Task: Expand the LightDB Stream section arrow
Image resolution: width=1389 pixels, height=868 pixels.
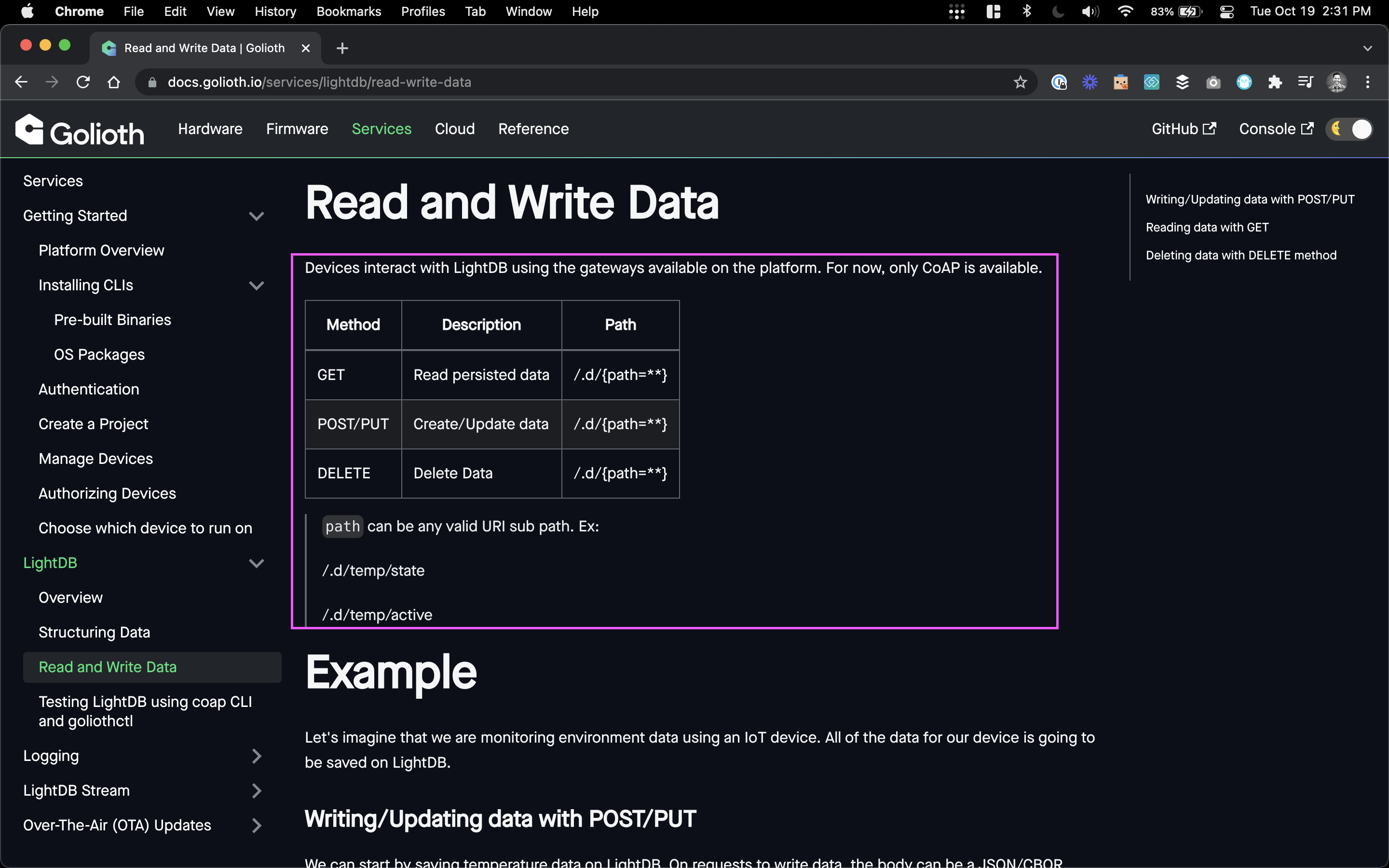Action: pyautogui.click(x=257, y=791)
